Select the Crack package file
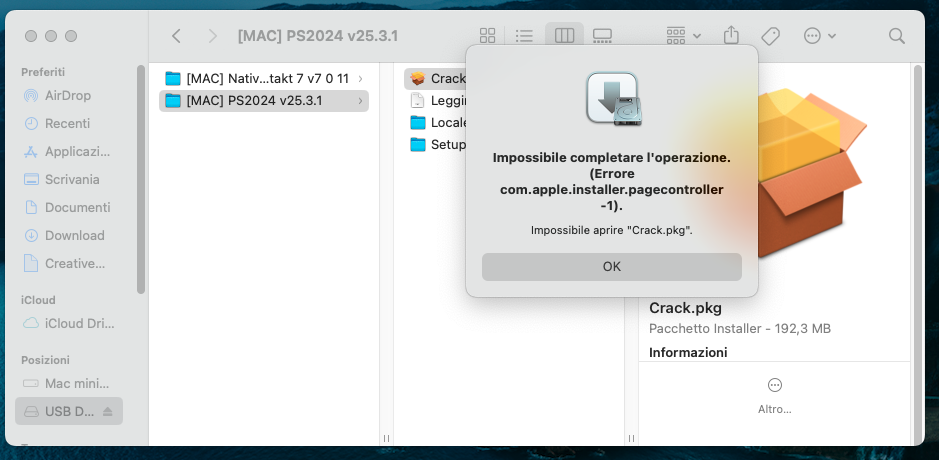939x460 pixels. pos(438,78)
